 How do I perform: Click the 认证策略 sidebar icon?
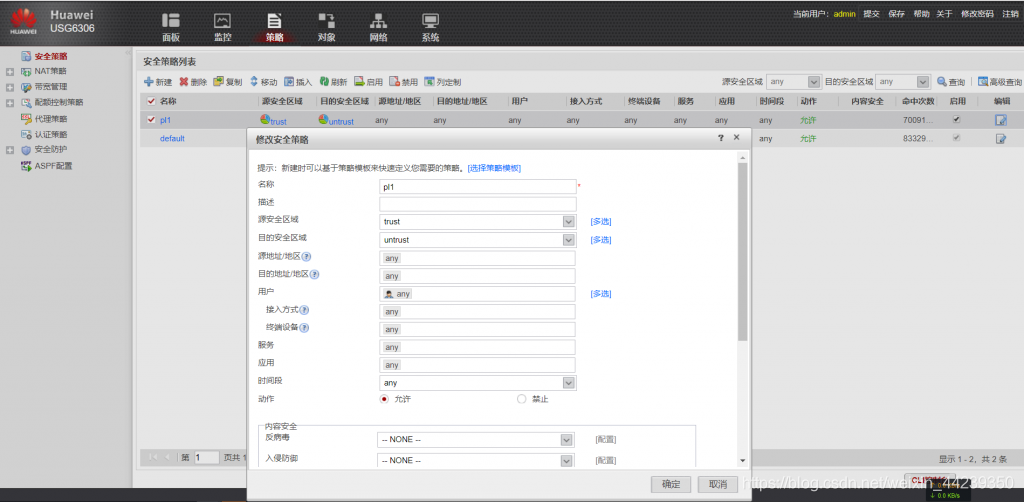(x=27, y=134)
